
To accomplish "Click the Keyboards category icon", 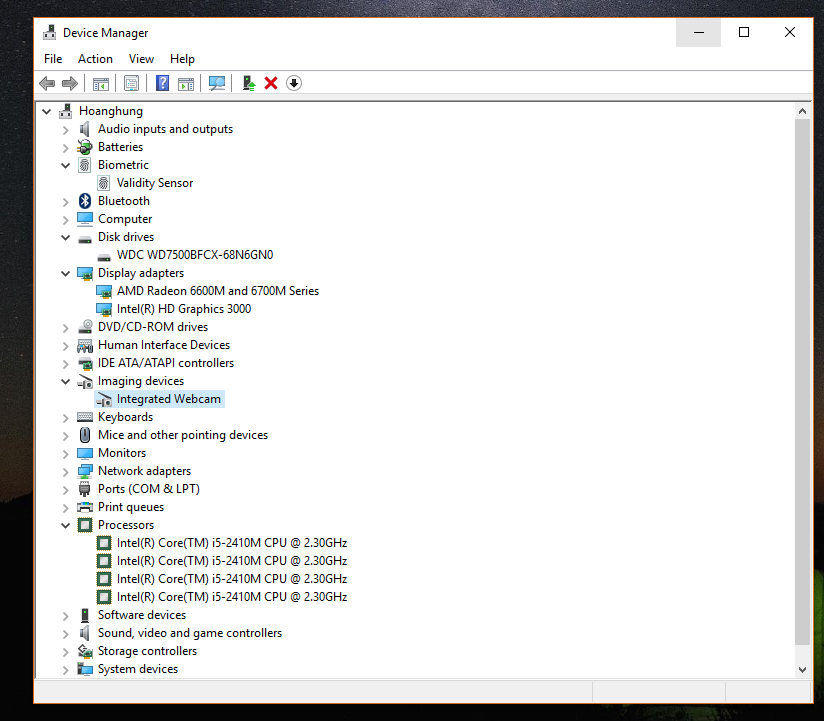I will click(x=85, y=417).
